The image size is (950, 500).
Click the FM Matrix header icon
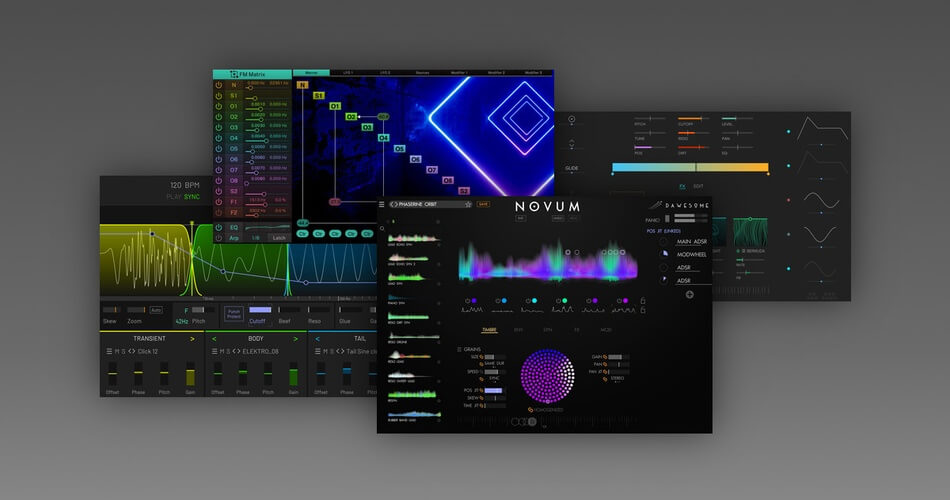click(x=234, y=75)
